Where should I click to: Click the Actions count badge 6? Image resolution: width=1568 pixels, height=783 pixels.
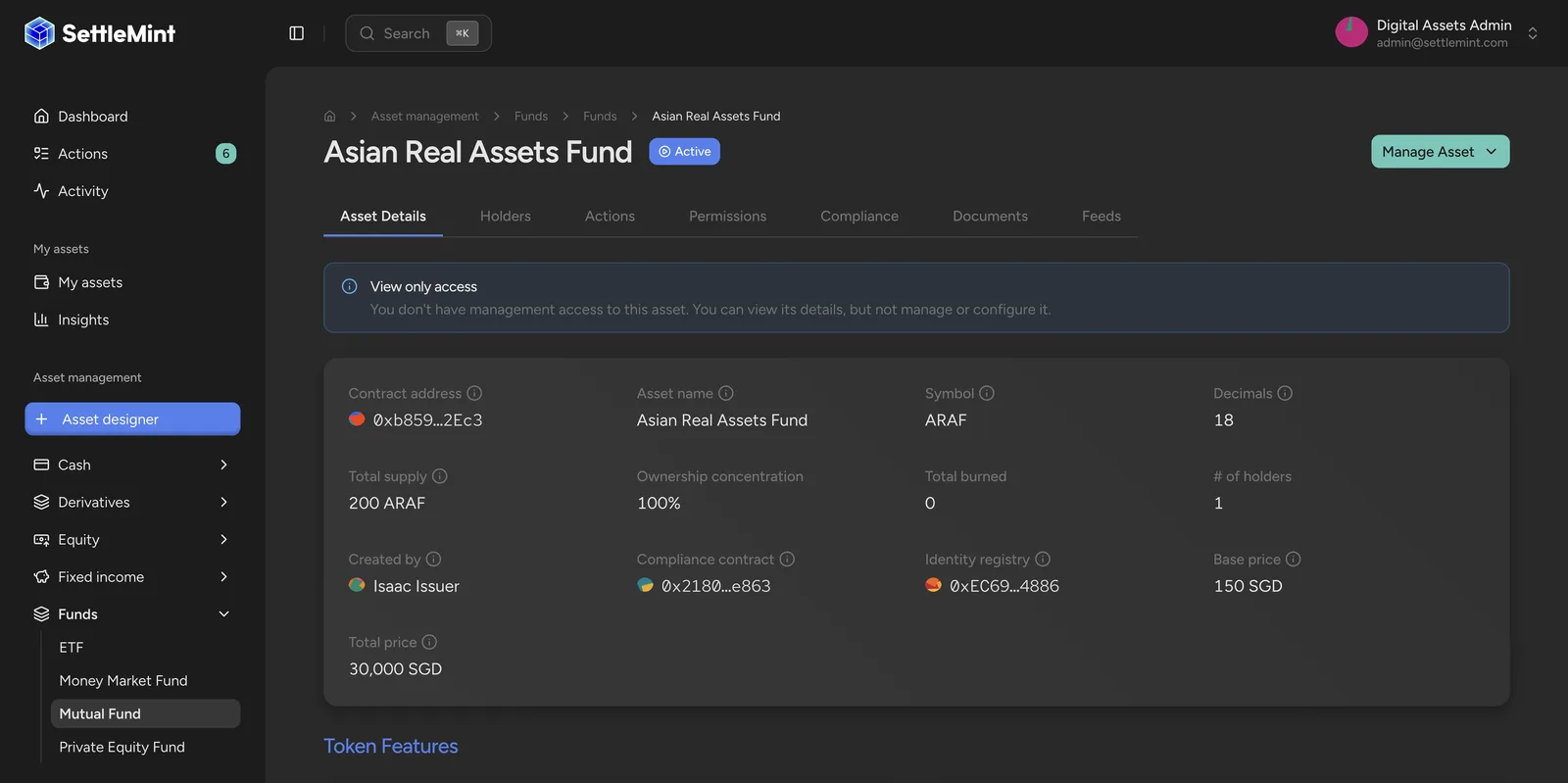click(x=225, y=154)
